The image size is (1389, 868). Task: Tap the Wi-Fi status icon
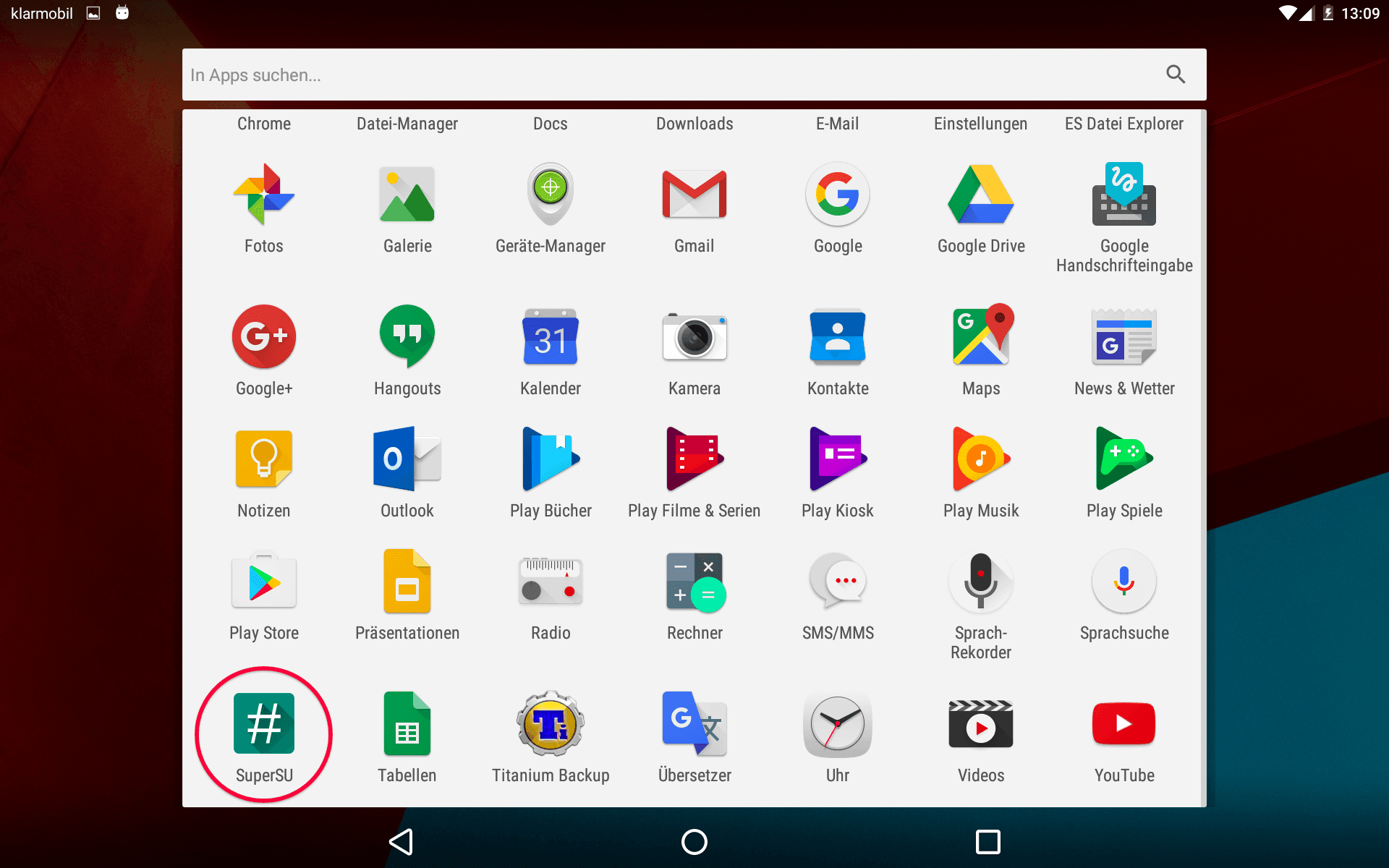(x=1288, y=13)
